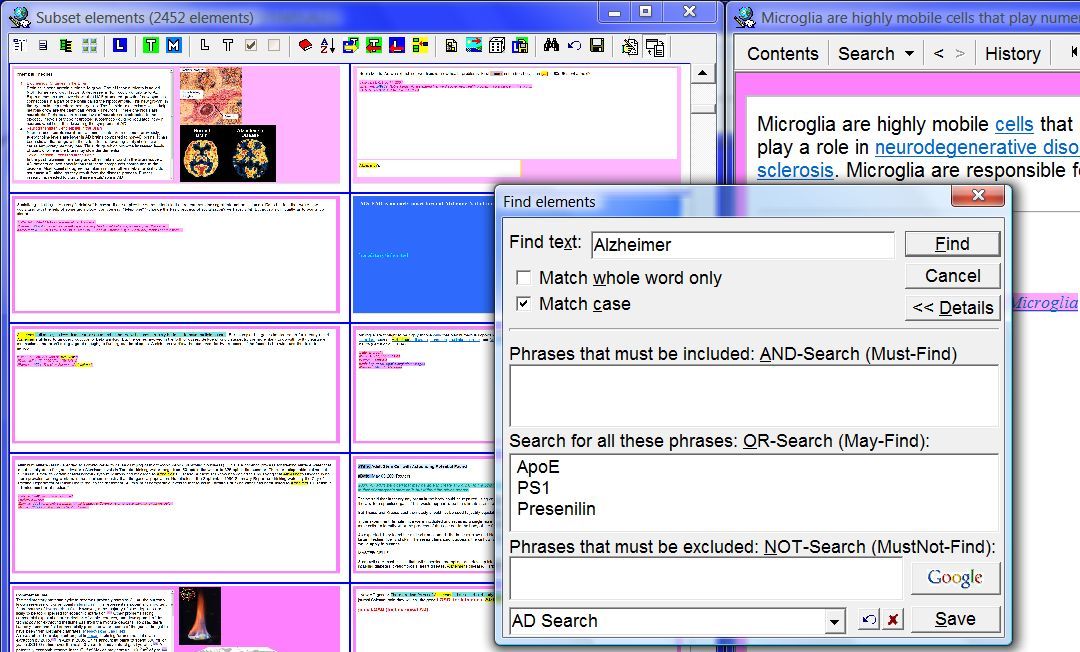Image resolution: width=1080 pixels, height=652 pixels.
Task: Open the AD Search saved searches dropdown
Action: [x=835, y=621]
